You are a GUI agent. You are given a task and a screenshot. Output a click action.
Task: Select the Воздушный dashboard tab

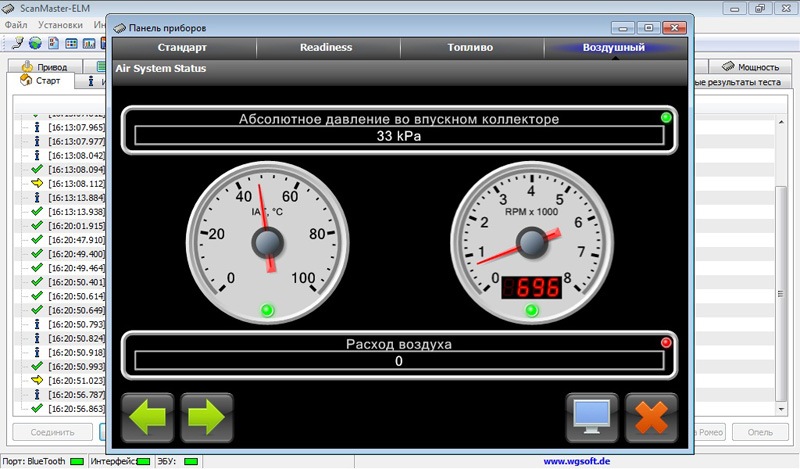pos(614,48)
